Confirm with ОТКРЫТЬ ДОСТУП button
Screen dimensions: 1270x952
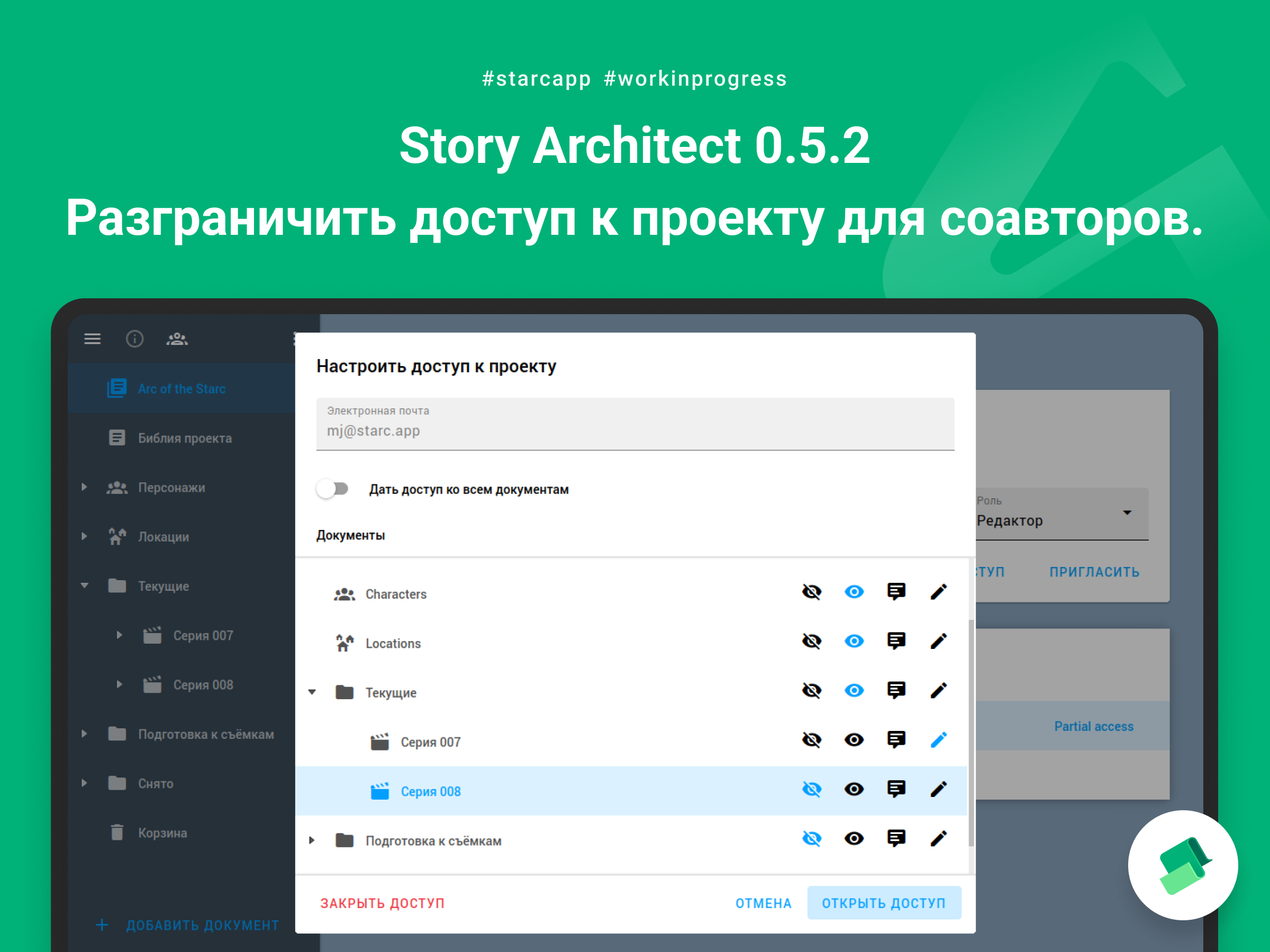click(x=884, y=903)
